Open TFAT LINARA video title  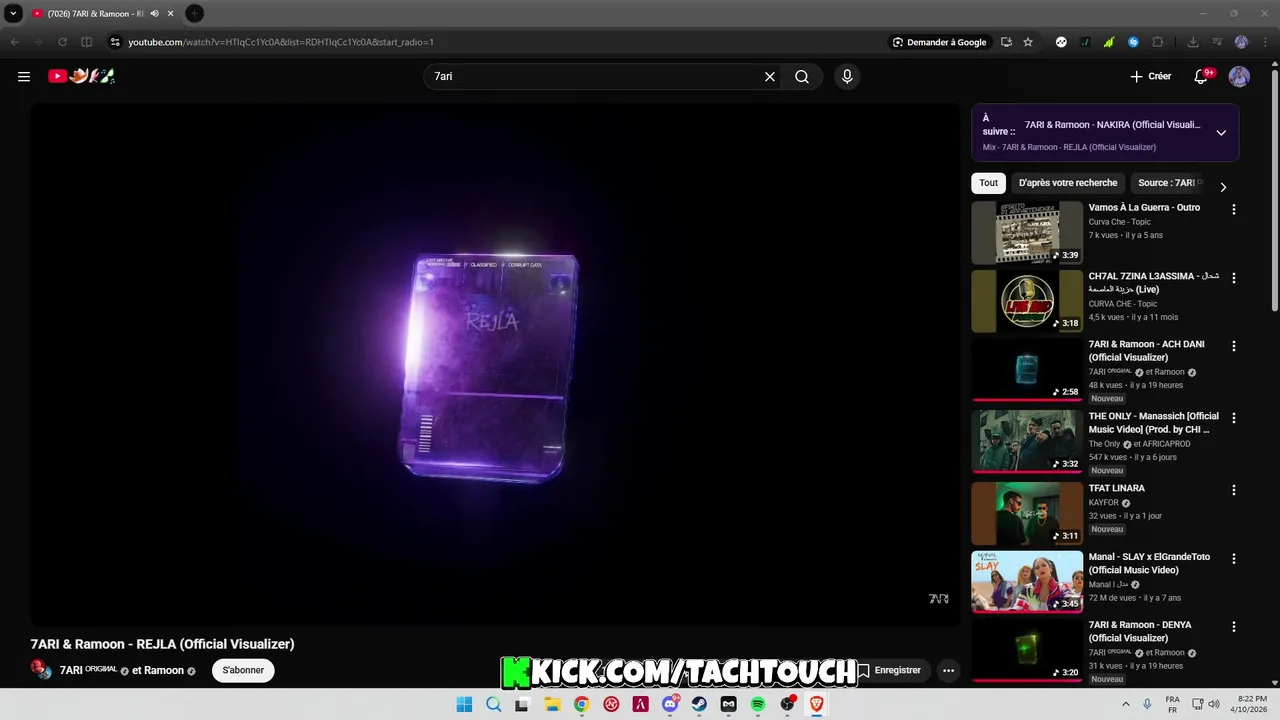(x=1117, y=488)
